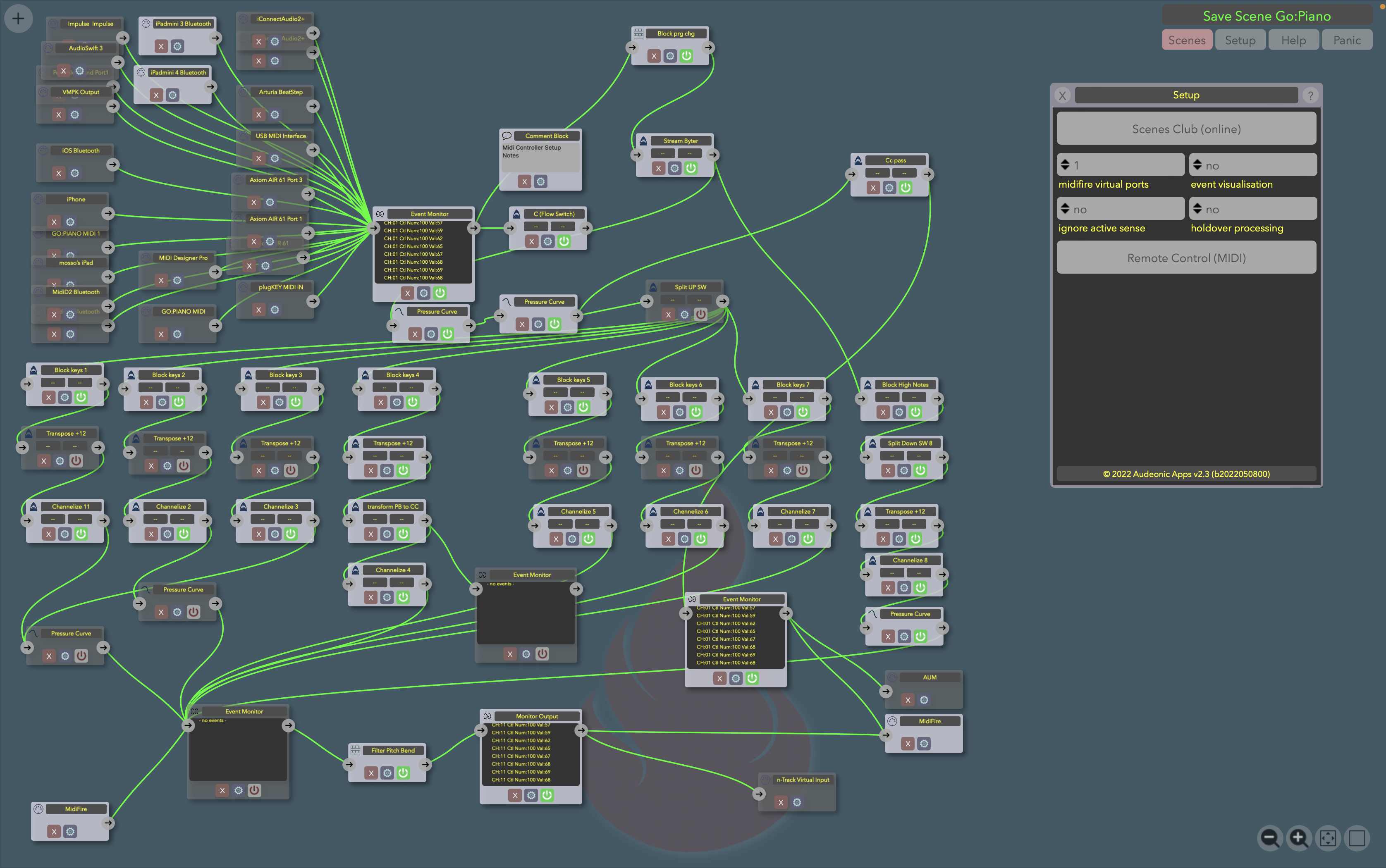Delete the Comment Block module
1386x868 pixels.
(524, 182)
